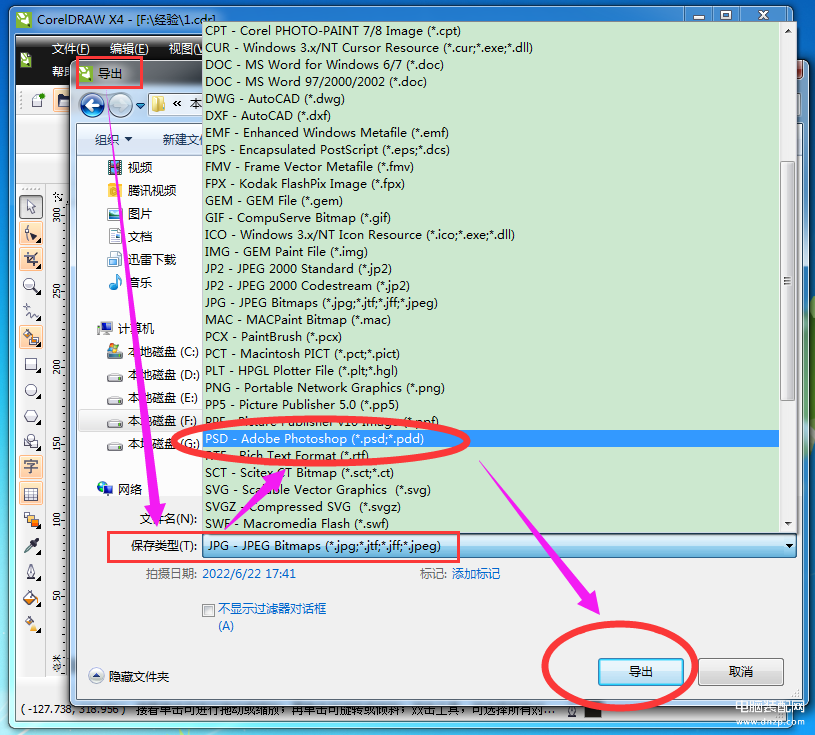Image resolution: width=815 pixels, height=735 pixels.
Task: Select the Text tool marked 字
Action: (31, 466)
